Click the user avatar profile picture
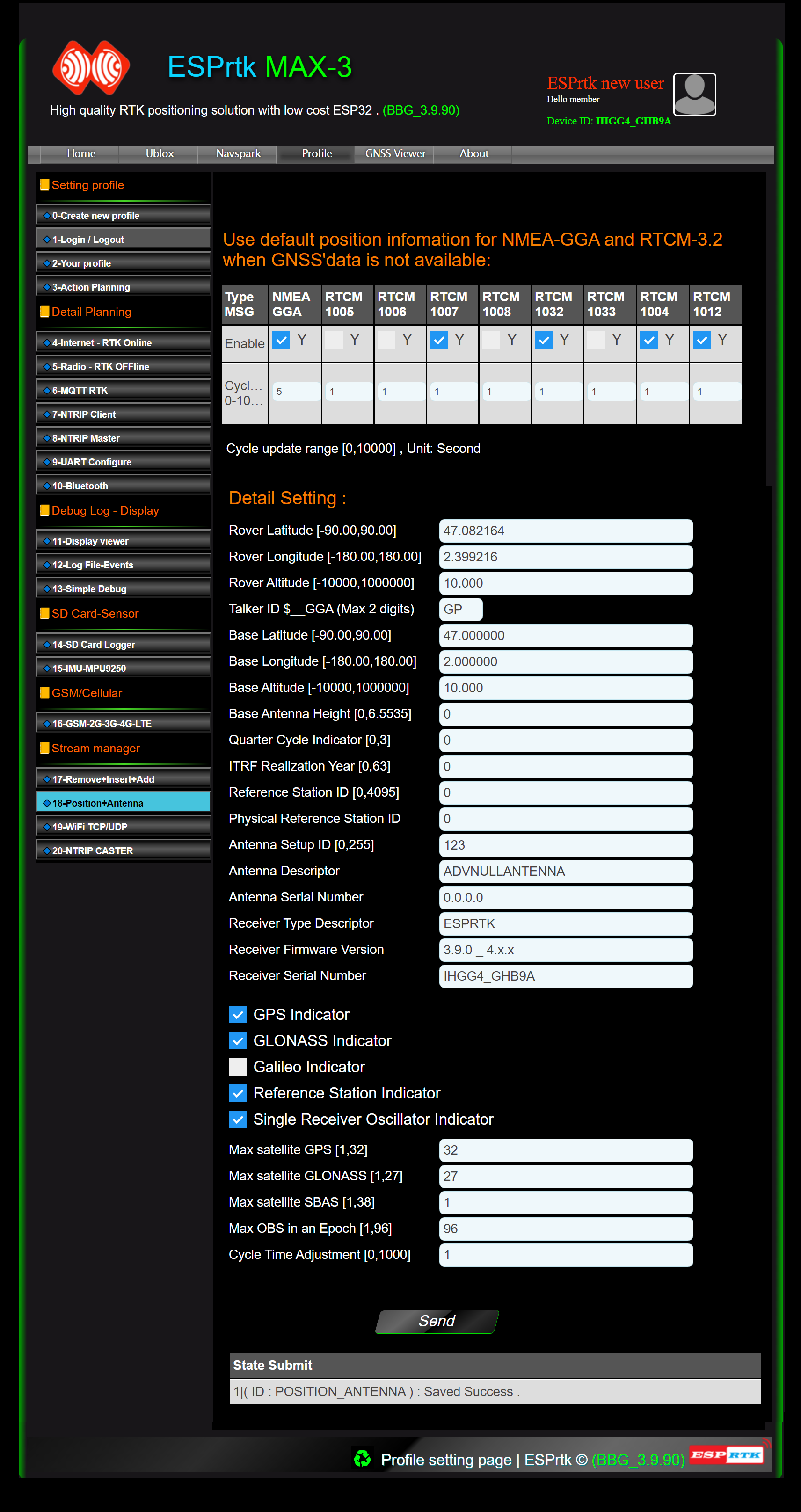Image resolution: width=801 pixels, height=1512 pixels. (694, 94)
